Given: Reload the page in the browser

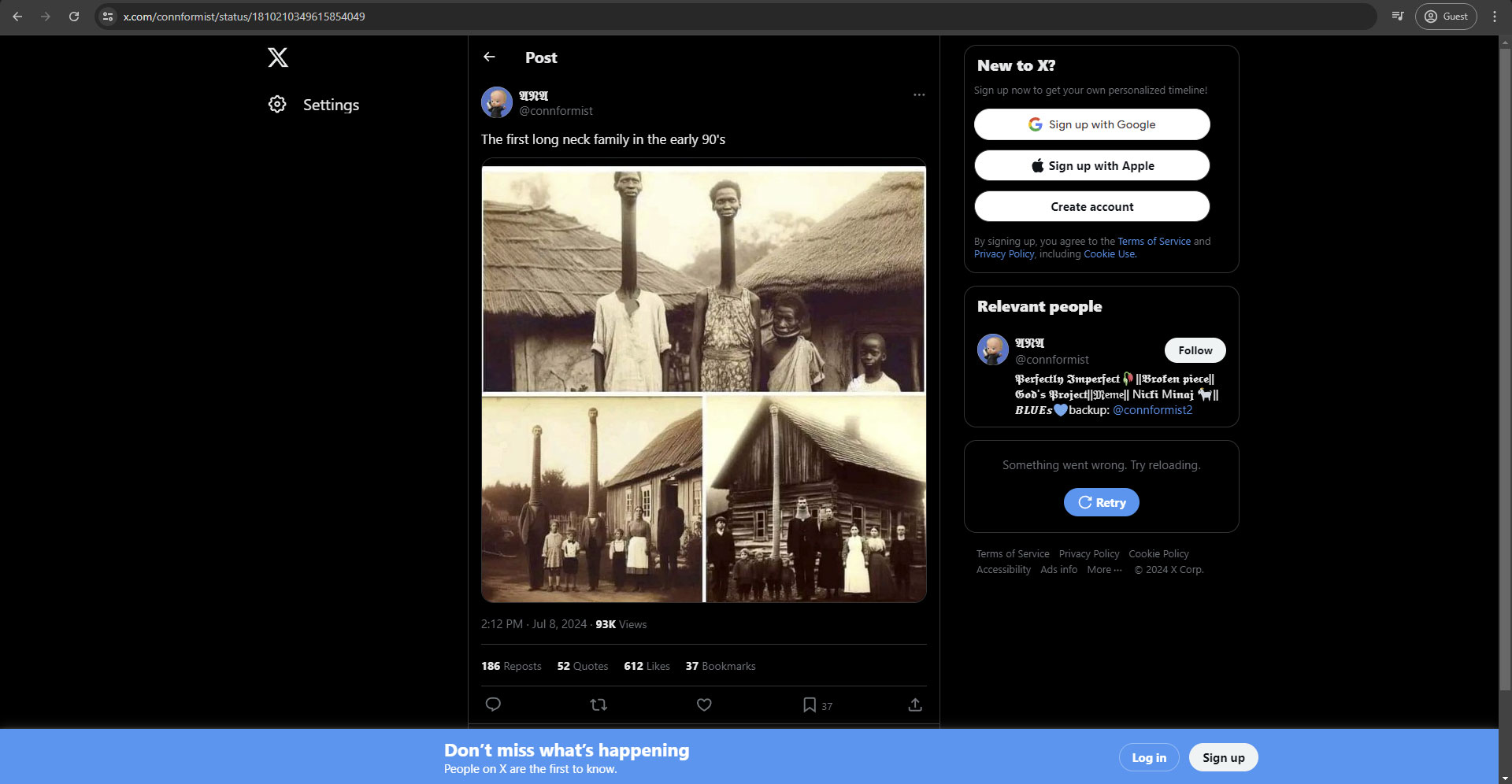Looking at the screenshot, I should (74, 16).
